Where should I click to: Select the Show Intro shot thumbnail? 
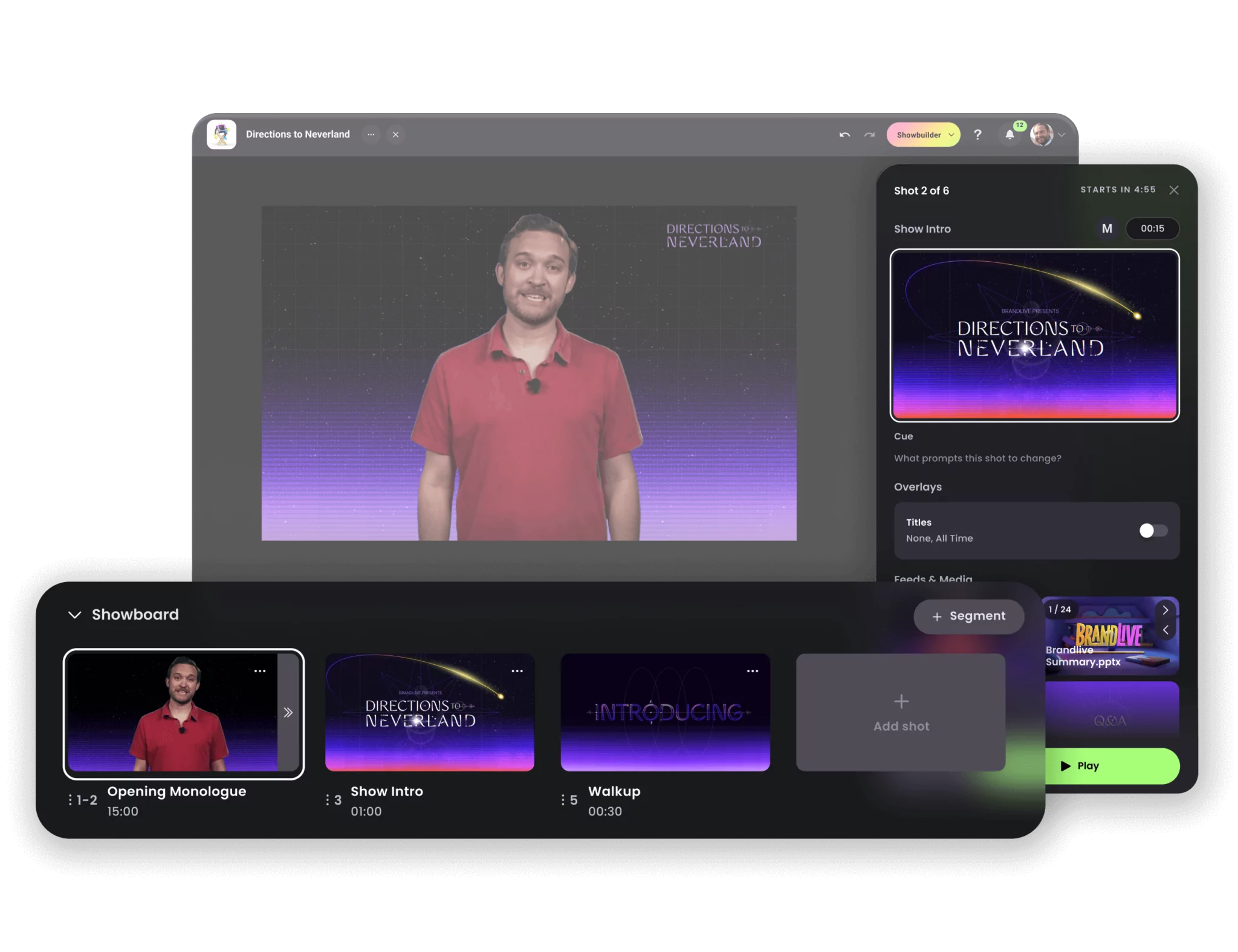click(x=430, y=712)
